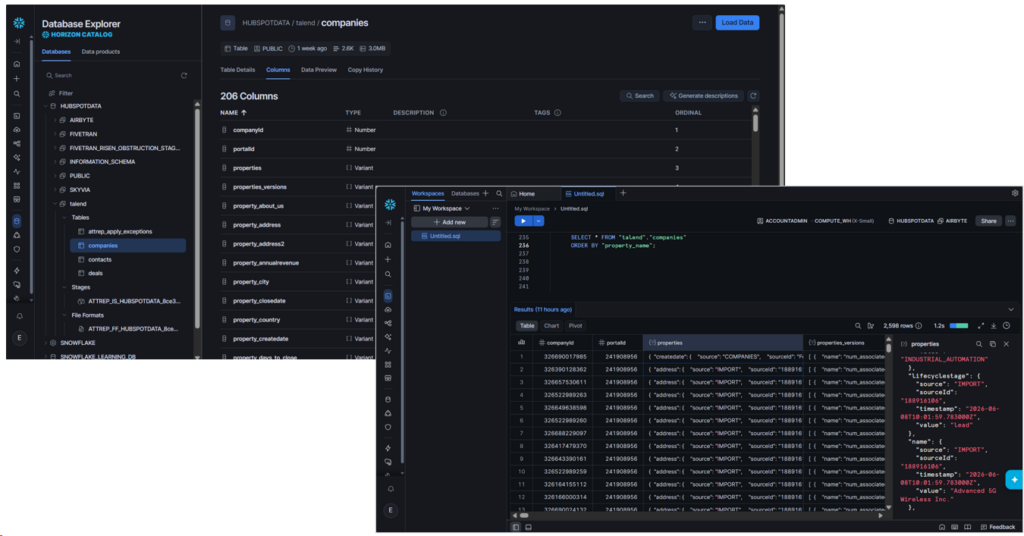Click the Load Data button
The image size is (1024, 536).
coord(737,23)
